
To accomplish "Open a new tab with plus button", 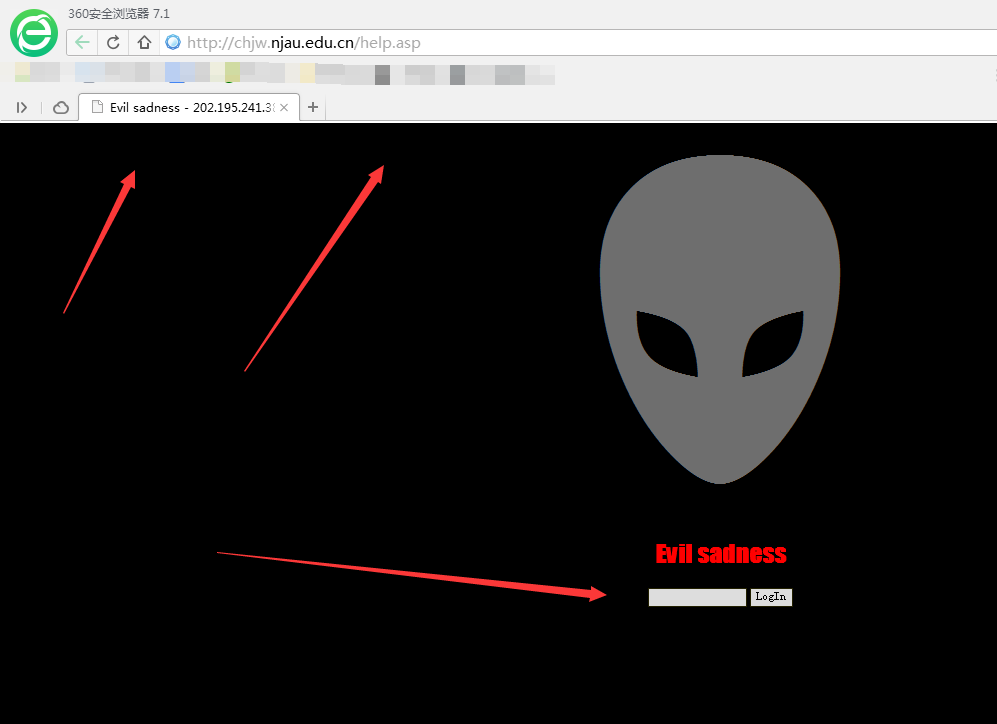I will coord(313,107).
